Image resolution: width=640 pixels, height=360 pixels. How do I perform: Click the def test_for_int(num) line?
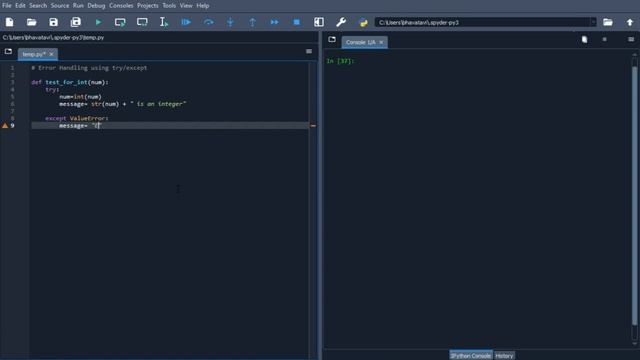pyautogui.click(x=70, y=82)
